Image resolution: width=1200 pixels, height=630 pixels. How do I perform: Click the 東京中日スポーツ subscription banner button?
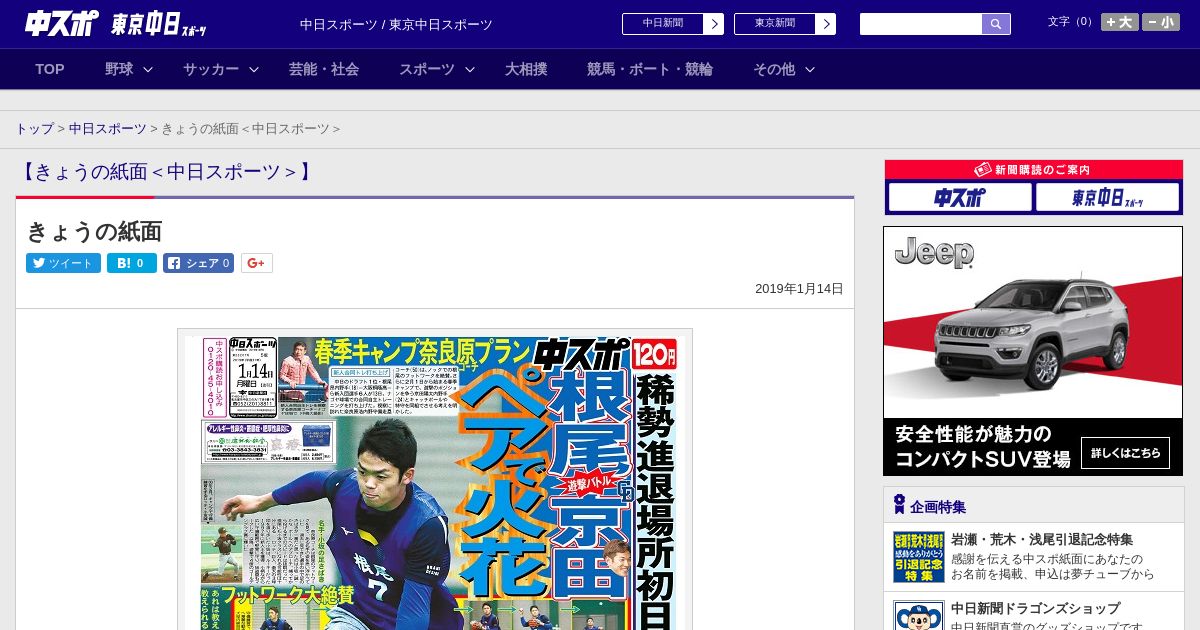1107,198
